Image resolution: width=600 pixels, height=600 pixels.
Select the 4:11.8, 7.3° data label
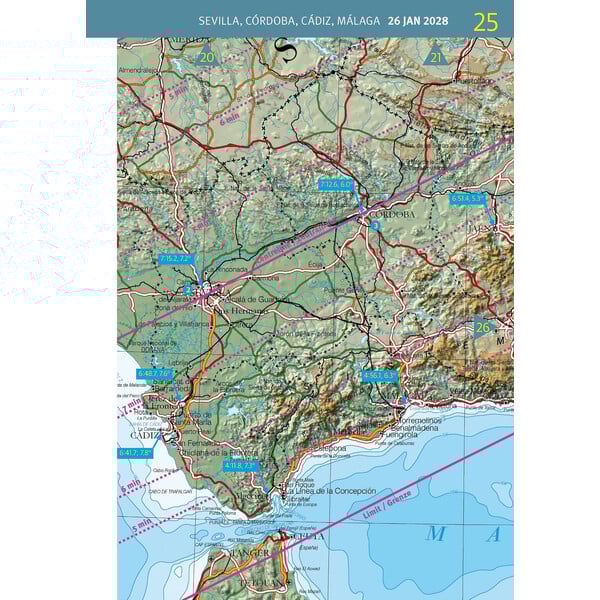click(241, 466)
